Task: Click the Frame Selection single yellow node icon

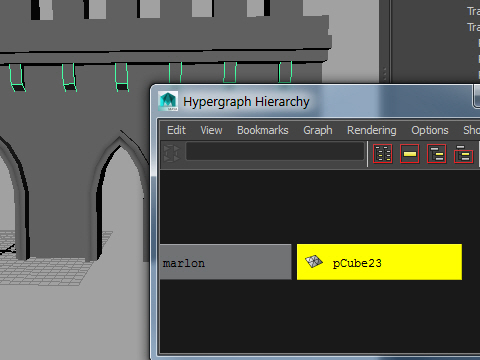Action: (410, 154)
